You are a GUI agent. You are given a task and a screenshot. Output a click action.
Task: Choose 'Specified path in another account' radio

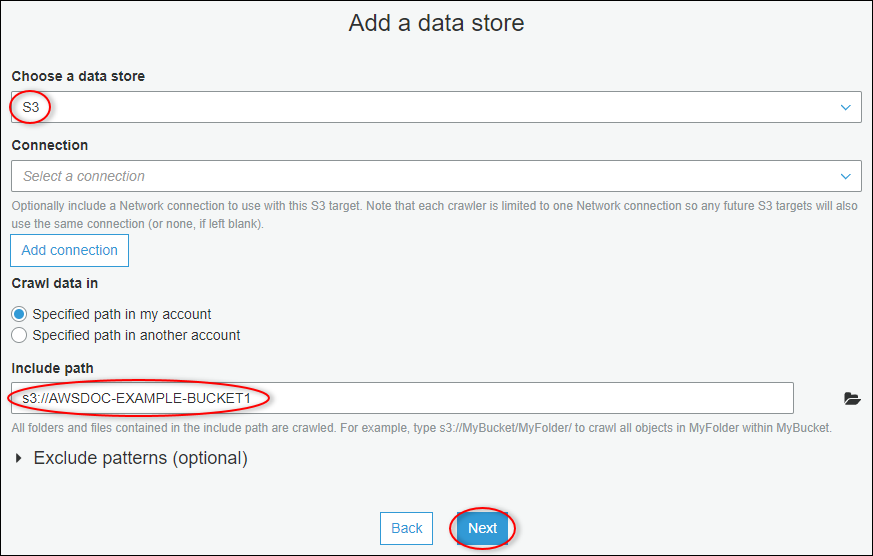click(19, 335)
